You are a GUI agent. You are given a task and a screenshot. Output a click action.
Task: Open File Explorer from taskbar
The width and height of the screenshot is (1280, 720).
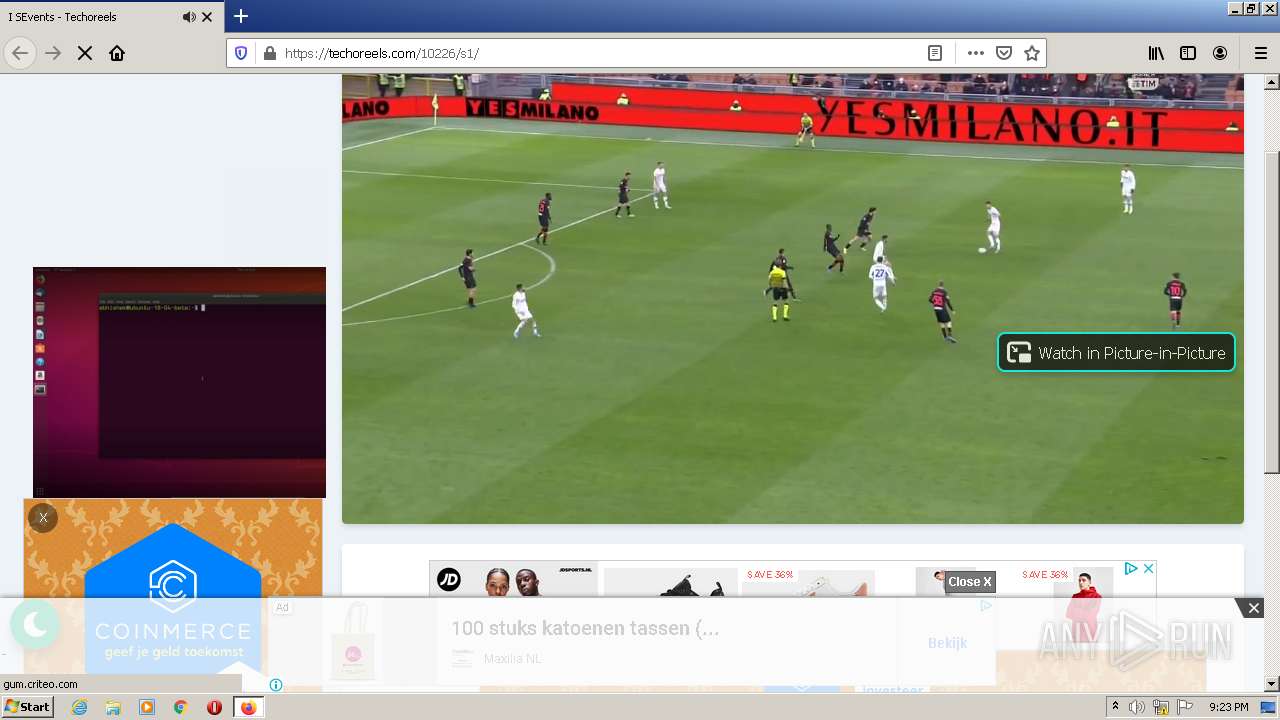(113, 707)
